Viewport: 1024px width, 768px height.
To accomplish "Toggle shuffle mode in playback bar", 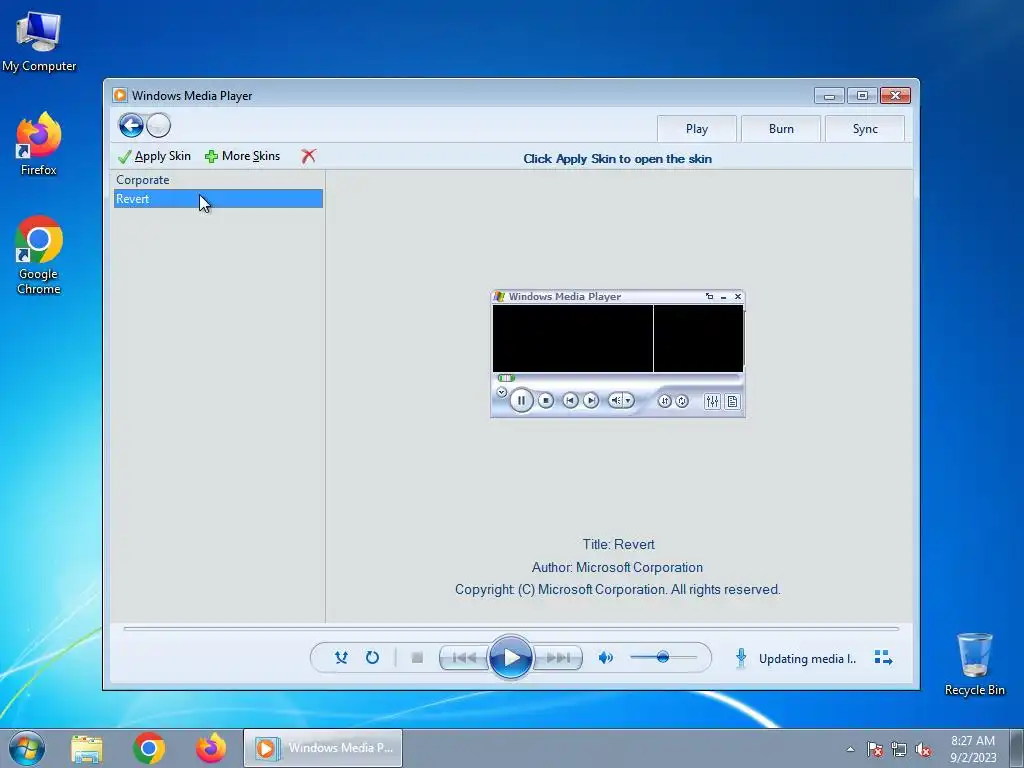I will pyautogui.click(x=341, y=658).
